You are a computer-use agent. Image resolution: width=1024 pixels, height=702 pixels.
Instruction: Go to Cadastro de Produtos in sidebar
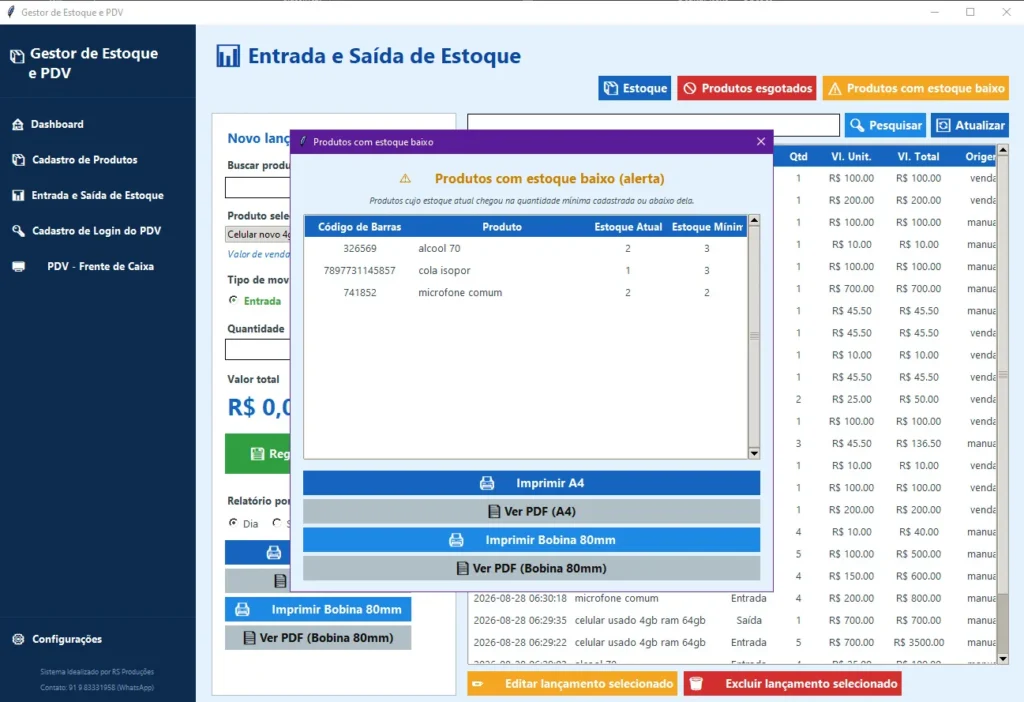pos(84,159)
